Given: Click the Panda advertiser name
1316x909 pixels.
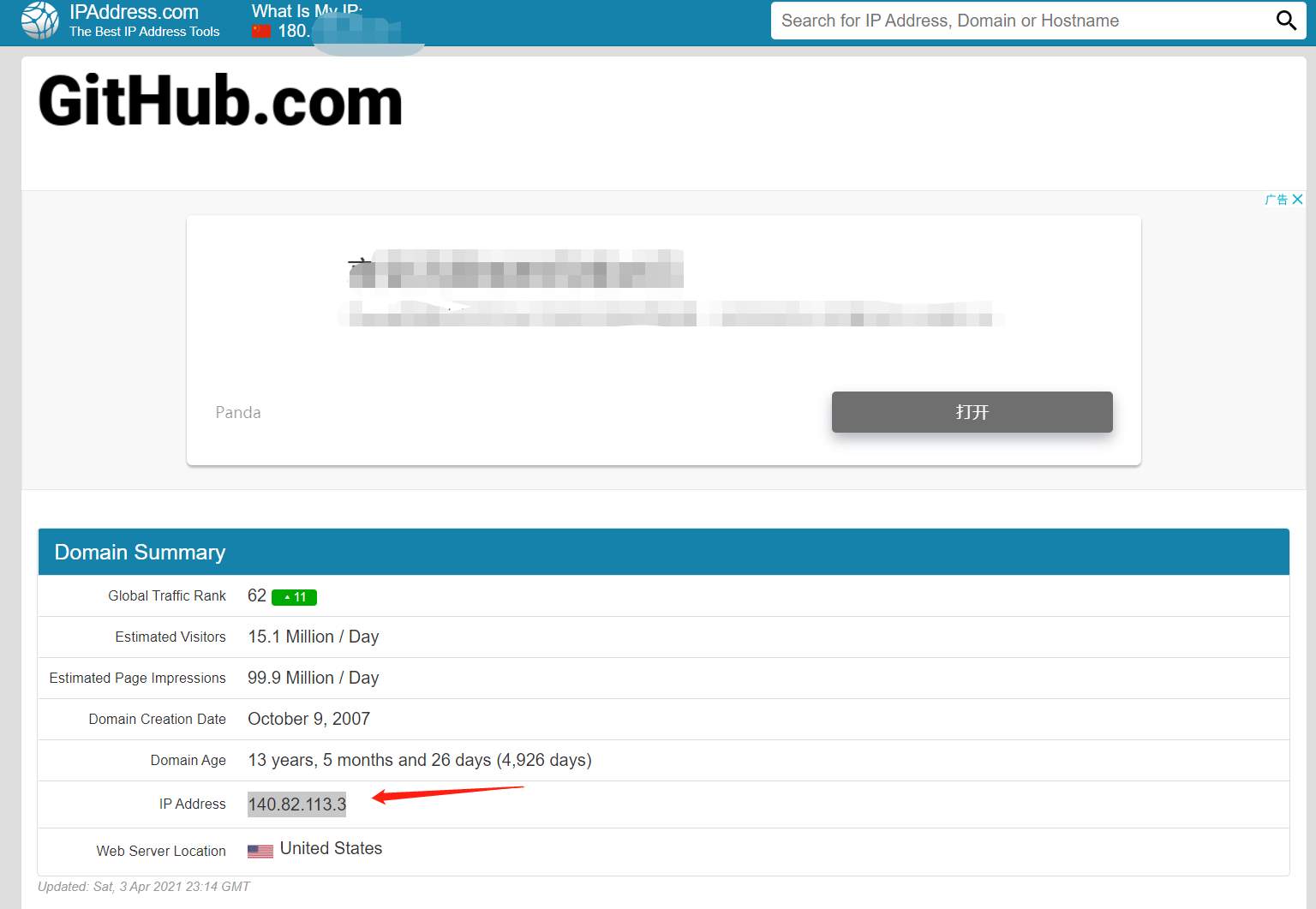Looking at the screenshot, I should tap(238, 412).
